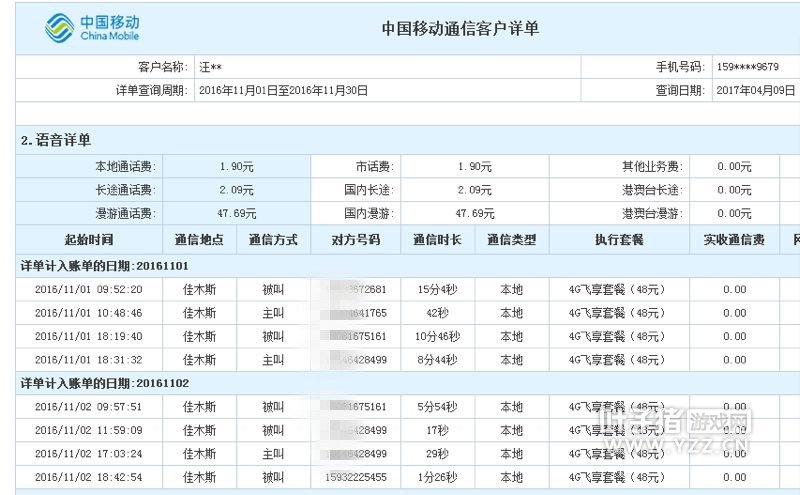Click the phone number 15932225455
The image size is (800, 495).
point(355,478)
